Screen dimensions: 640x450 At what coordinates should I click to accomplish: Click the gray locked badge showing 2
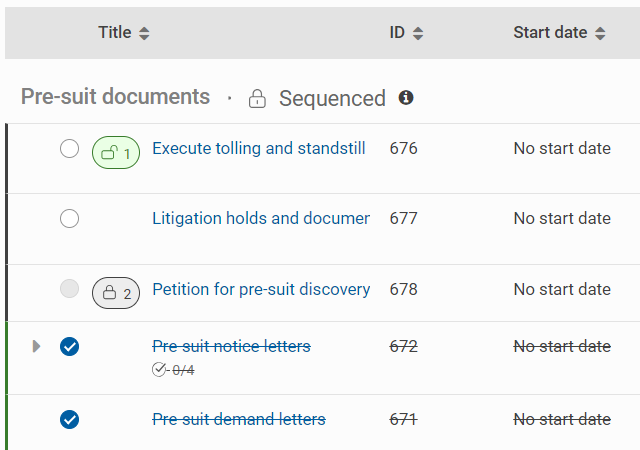coord(116,293)
